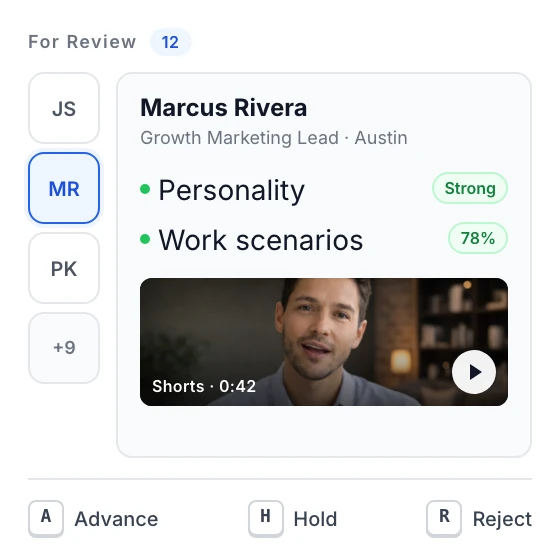Click the A key Advance shortcut

[46, 518]
